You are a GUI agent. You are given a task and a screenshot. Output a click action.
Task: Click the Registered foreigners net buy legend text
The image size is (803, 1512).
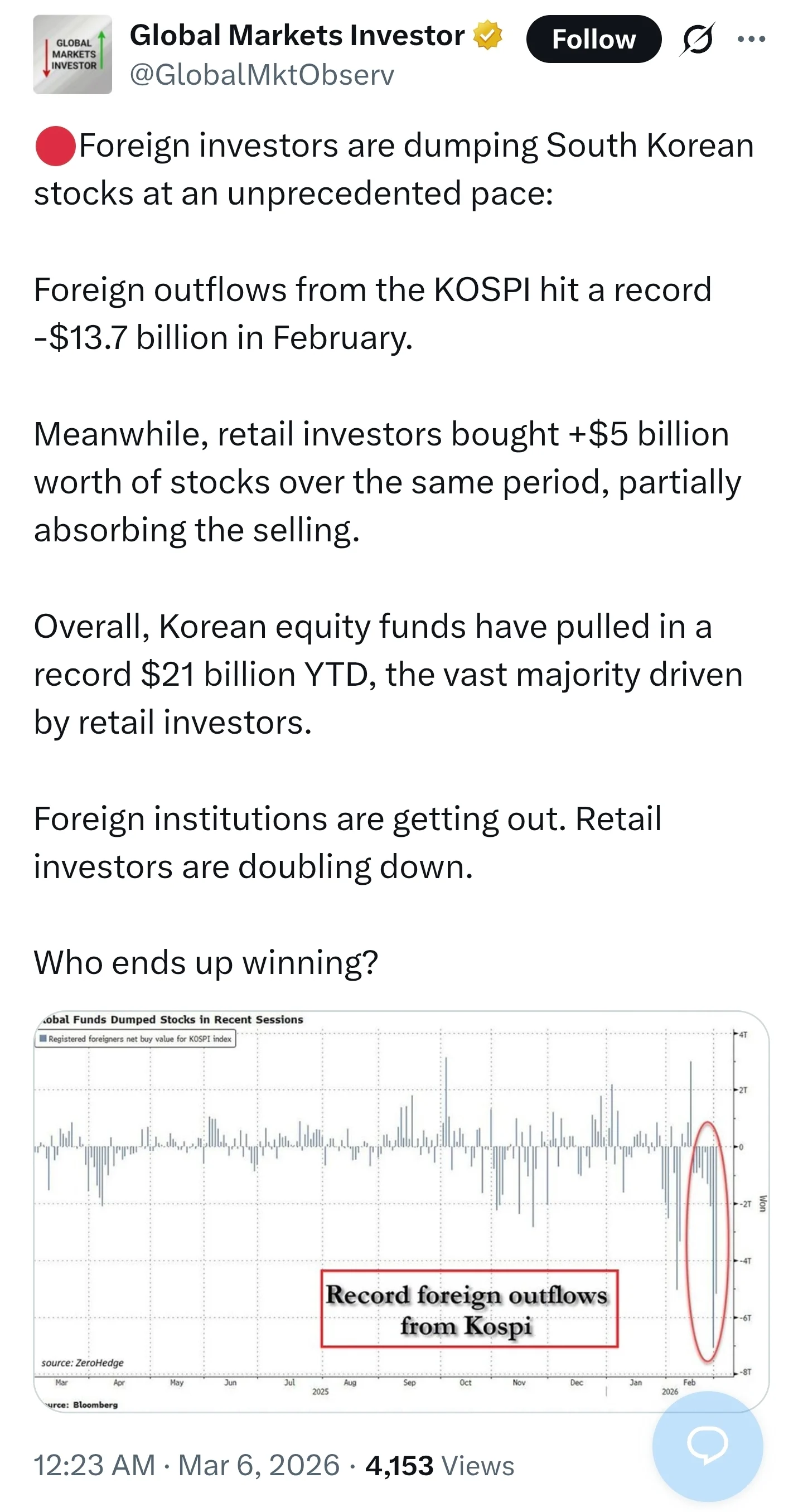140,1038
